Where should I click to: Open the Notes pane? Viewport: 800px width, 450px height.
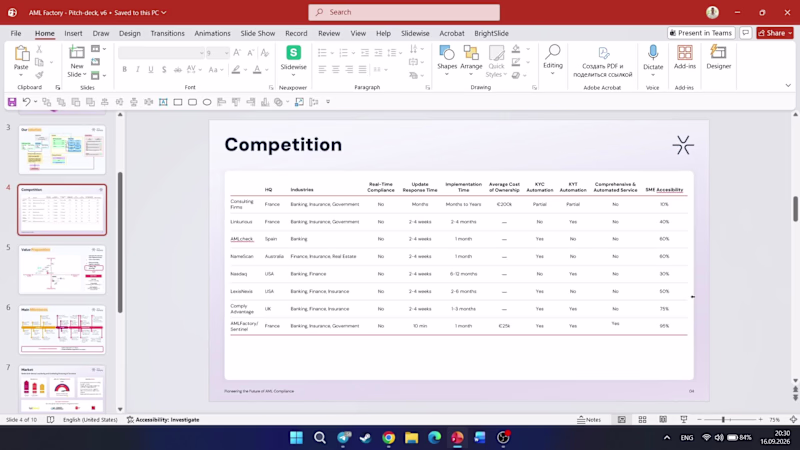tap(589, 419)
